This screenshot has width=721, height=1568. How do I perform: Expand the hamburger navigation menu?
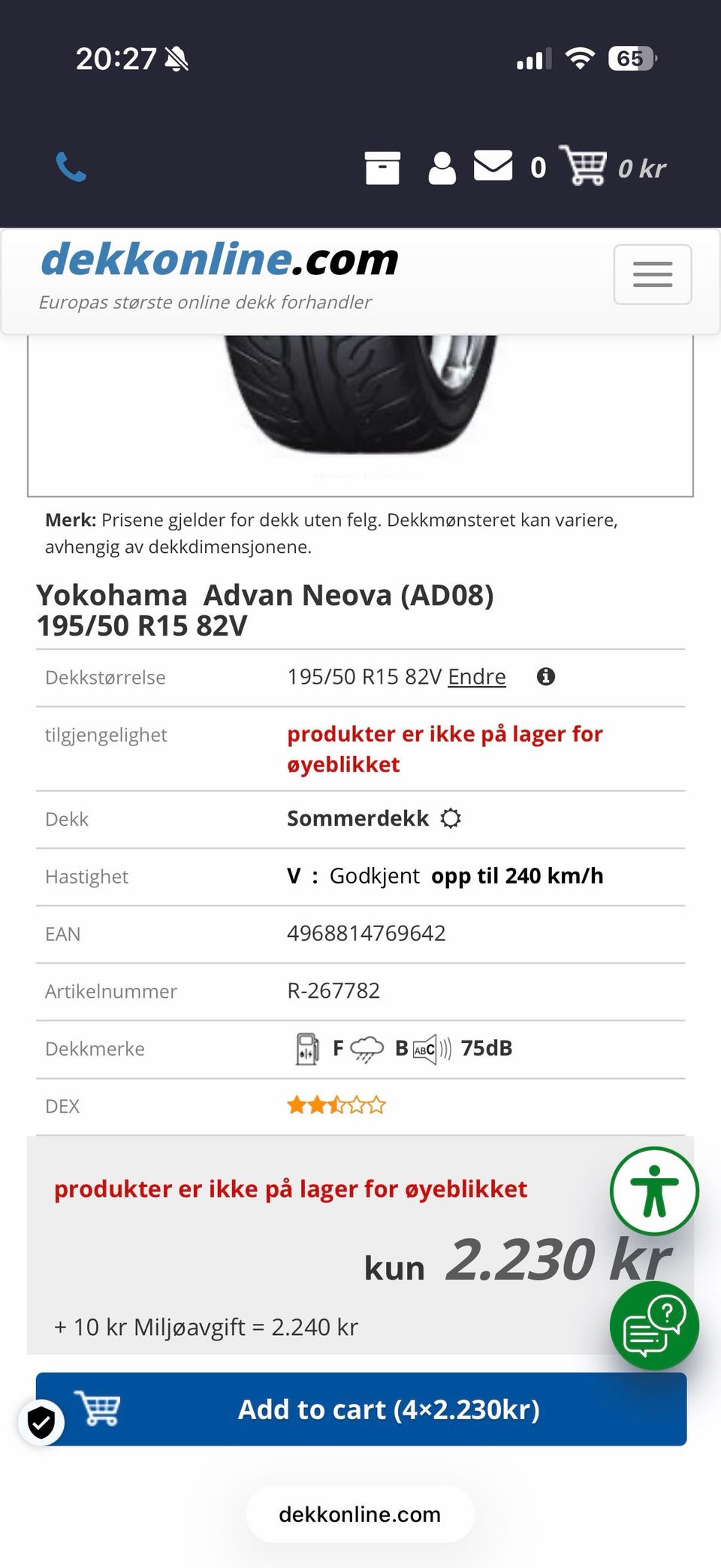[653, 274]
